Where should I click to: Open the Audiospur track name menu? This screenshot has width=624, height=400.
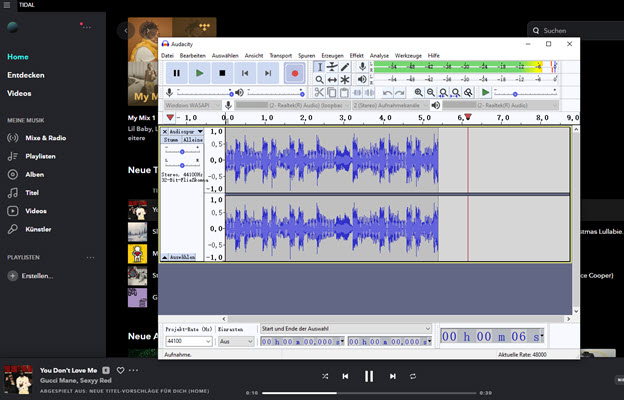[186, 131]
